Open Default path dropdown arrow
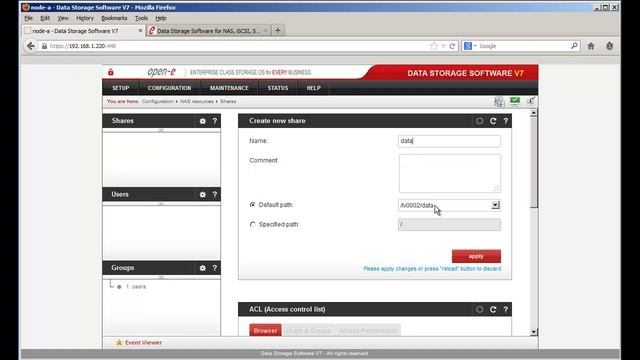This screenshot has height=360, width=640. [x=495, y=205]
